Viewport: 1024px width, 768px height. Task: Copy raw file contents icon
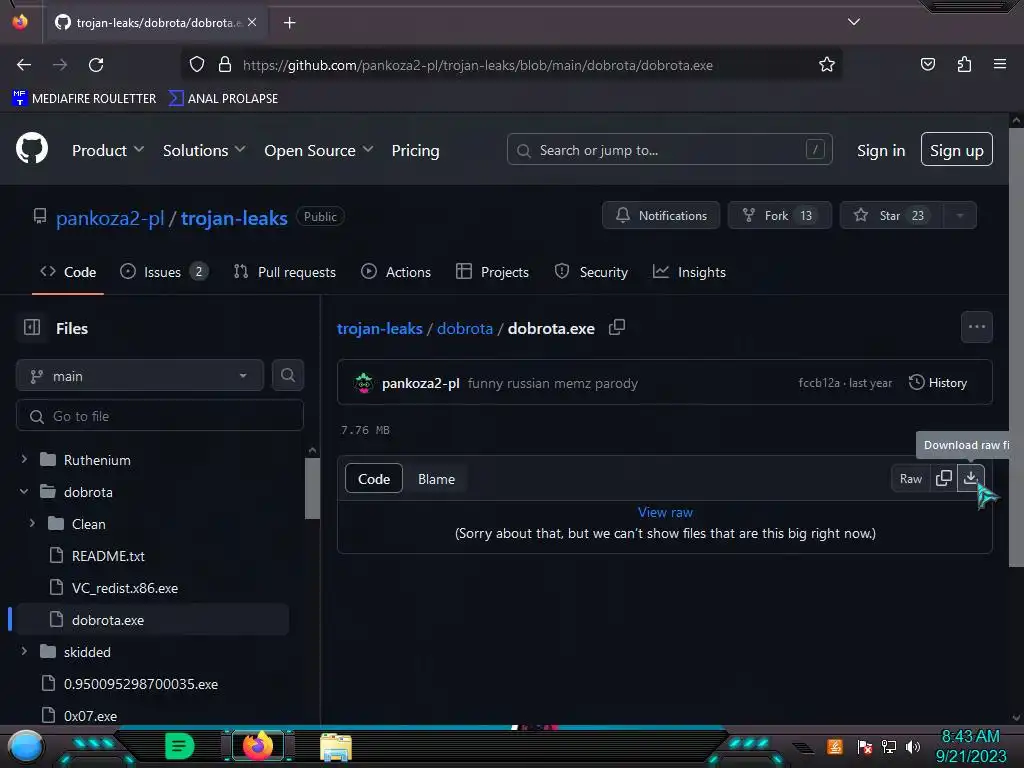944,478
